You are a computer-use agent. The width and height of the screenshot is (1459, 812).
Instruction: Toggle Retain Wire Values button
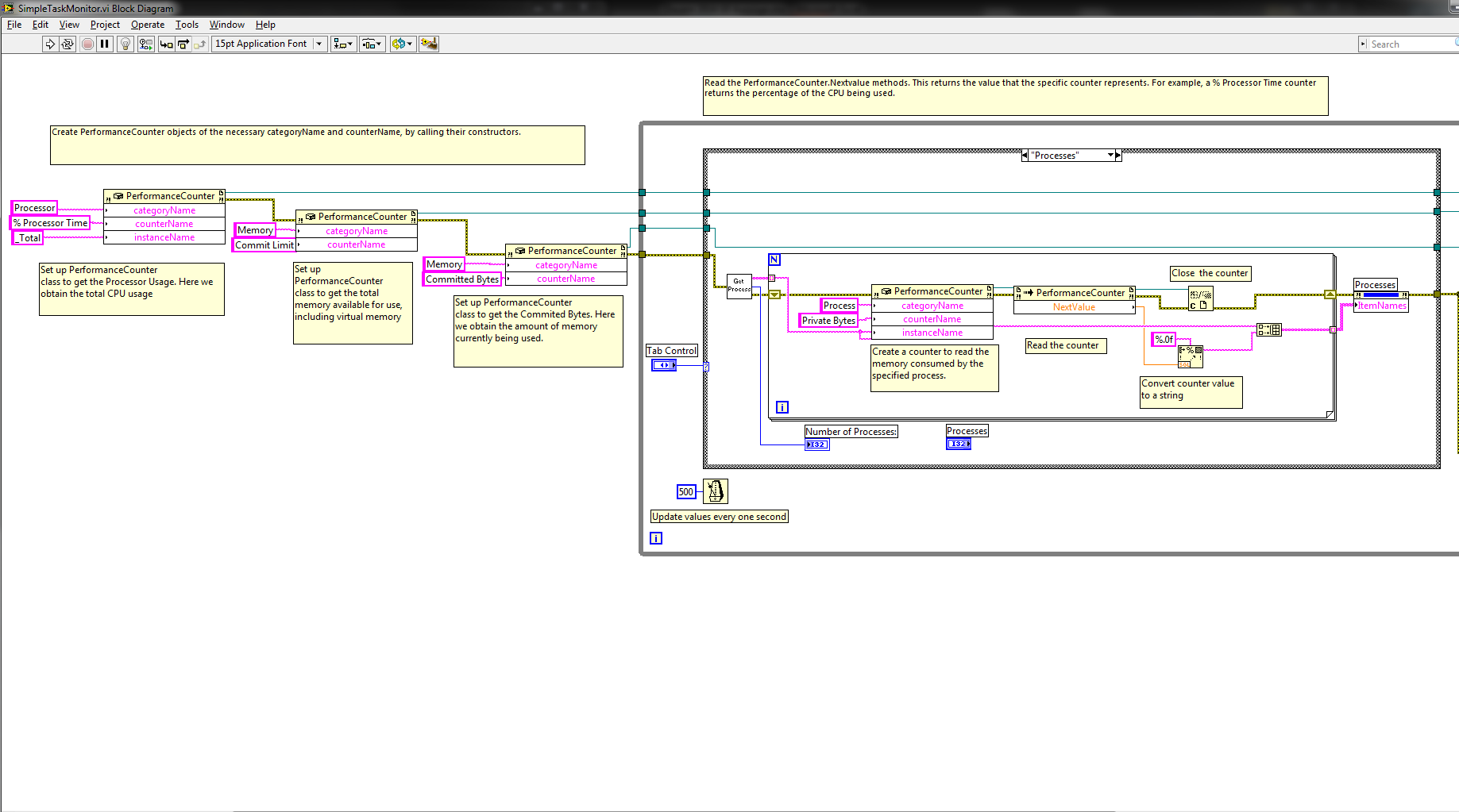click(145, 44)
